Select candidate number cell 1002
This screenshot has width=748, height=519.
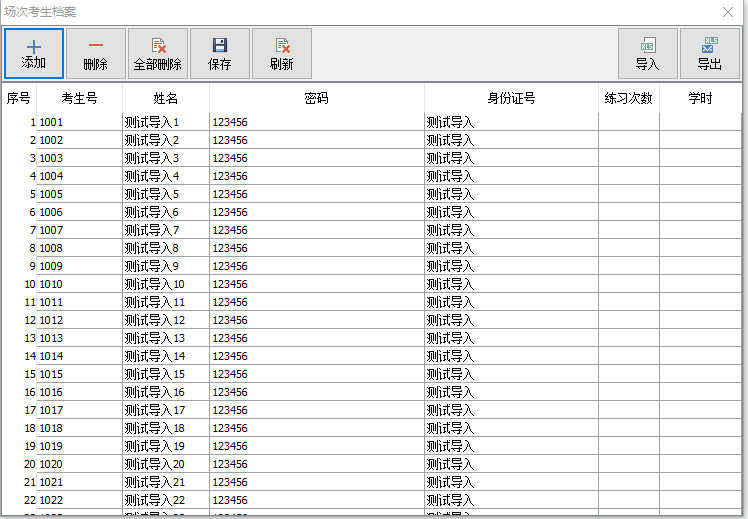point(79,140)
